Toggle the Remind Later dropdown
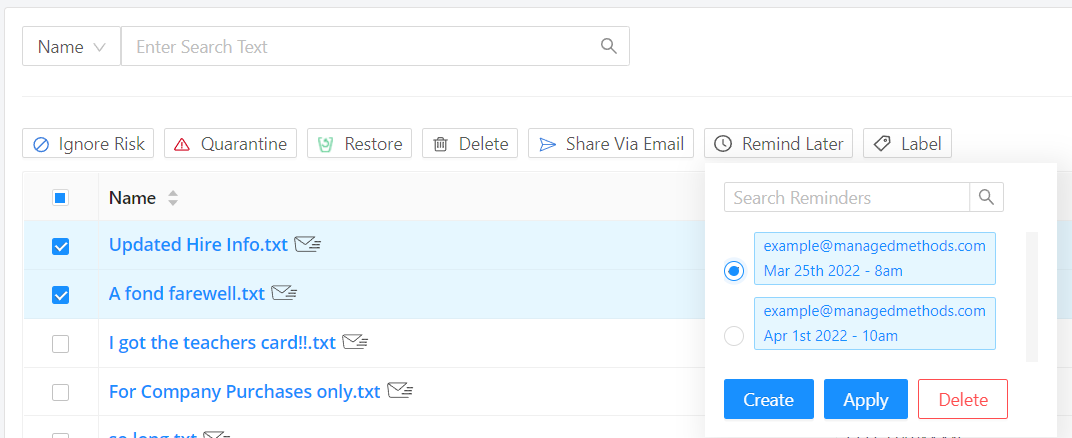The height and width of the screenshot is (438, 1072). click(x=778, y=143)
